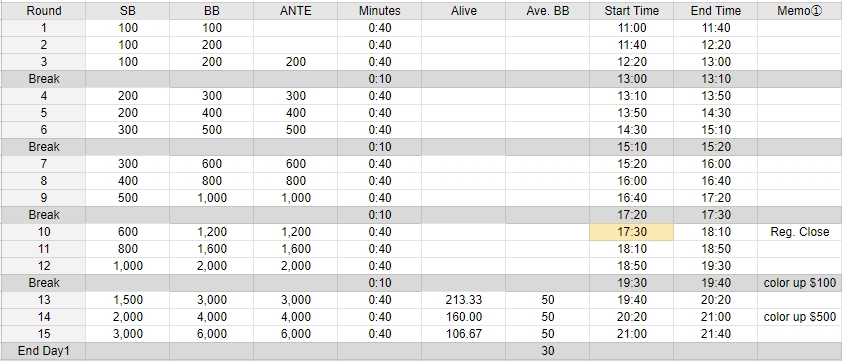Select the SB header cell

(128, 11)
